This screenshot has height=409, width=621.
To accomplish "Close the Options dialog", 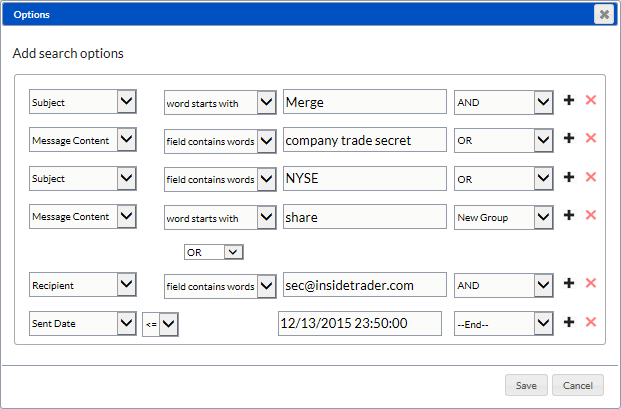I will [x=603, y=14].
